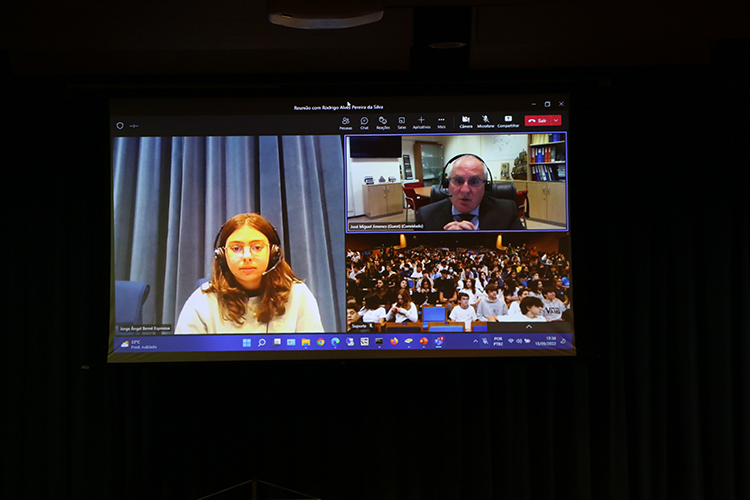Open the network Wi-Fi tray icon
The image size is (750, 500).
pyautogui.click(x=511, y=341)
